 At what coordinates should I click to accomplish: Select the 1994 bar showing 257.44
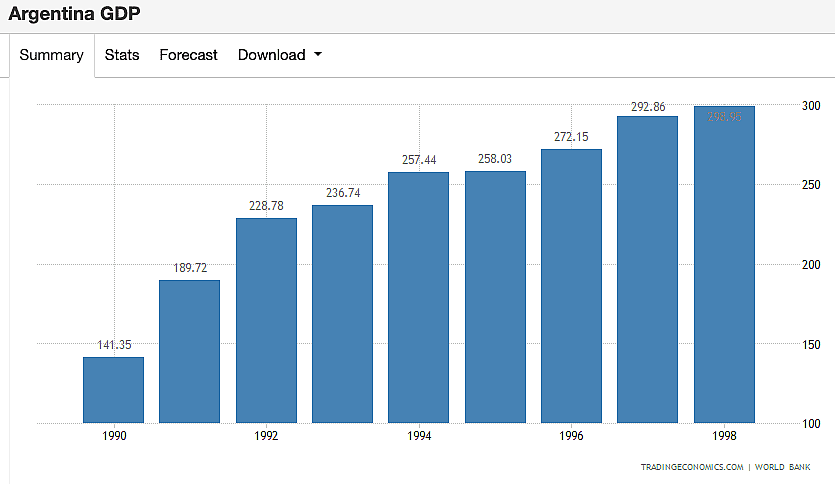coord(418,298)
